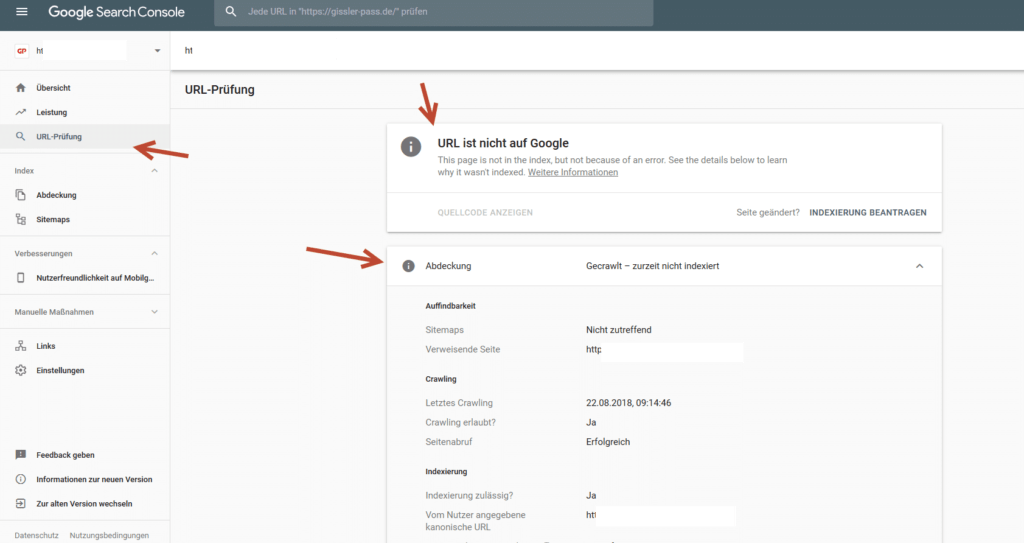Image resolution: width=1024 pixels, height=543 pixels.
Task: Click INDEXIERUNG BEANTRAGEN
Action: pos(868,212)
